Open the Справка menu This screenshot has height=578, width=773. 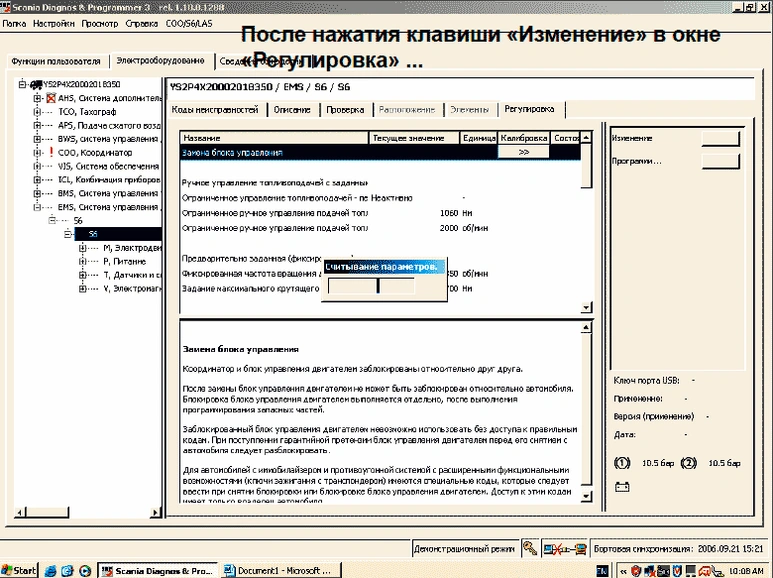click(x=142, y=21)
